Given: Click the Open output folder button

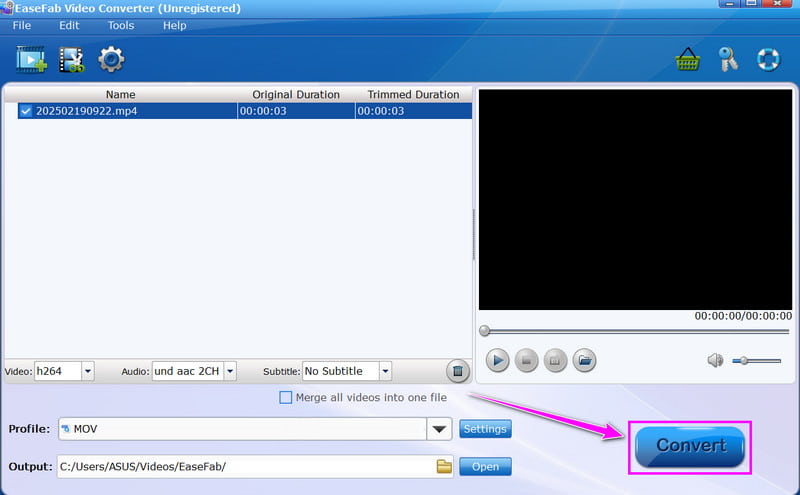Looking at the screenshot, I should pos(485,466).
